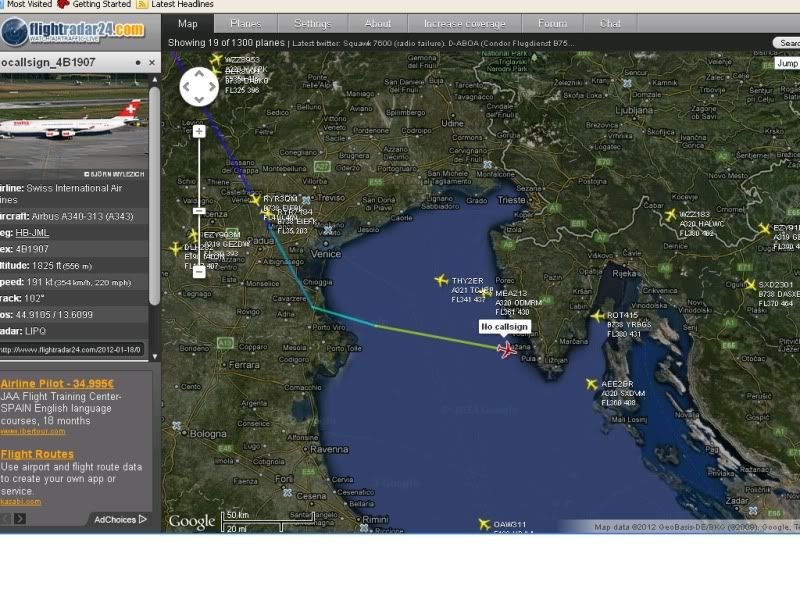Viewport: 800px width, 600px height.
Task: Click the zoom slider handle
Action: [199, 211]
